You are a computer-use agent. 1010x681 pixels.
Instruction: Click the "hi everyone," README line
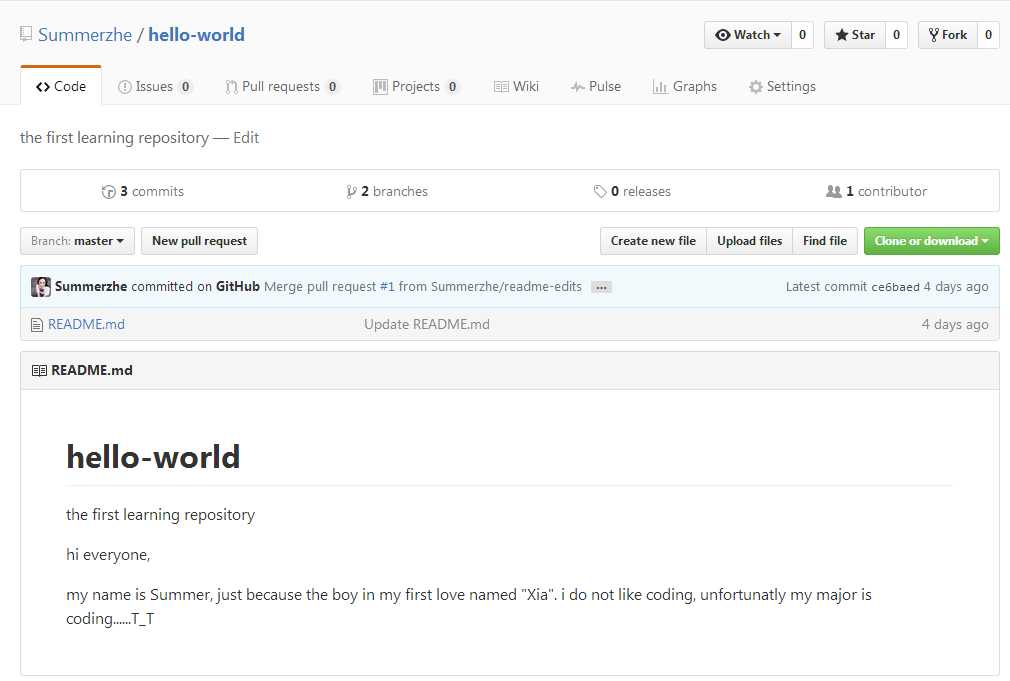[108, 555]
